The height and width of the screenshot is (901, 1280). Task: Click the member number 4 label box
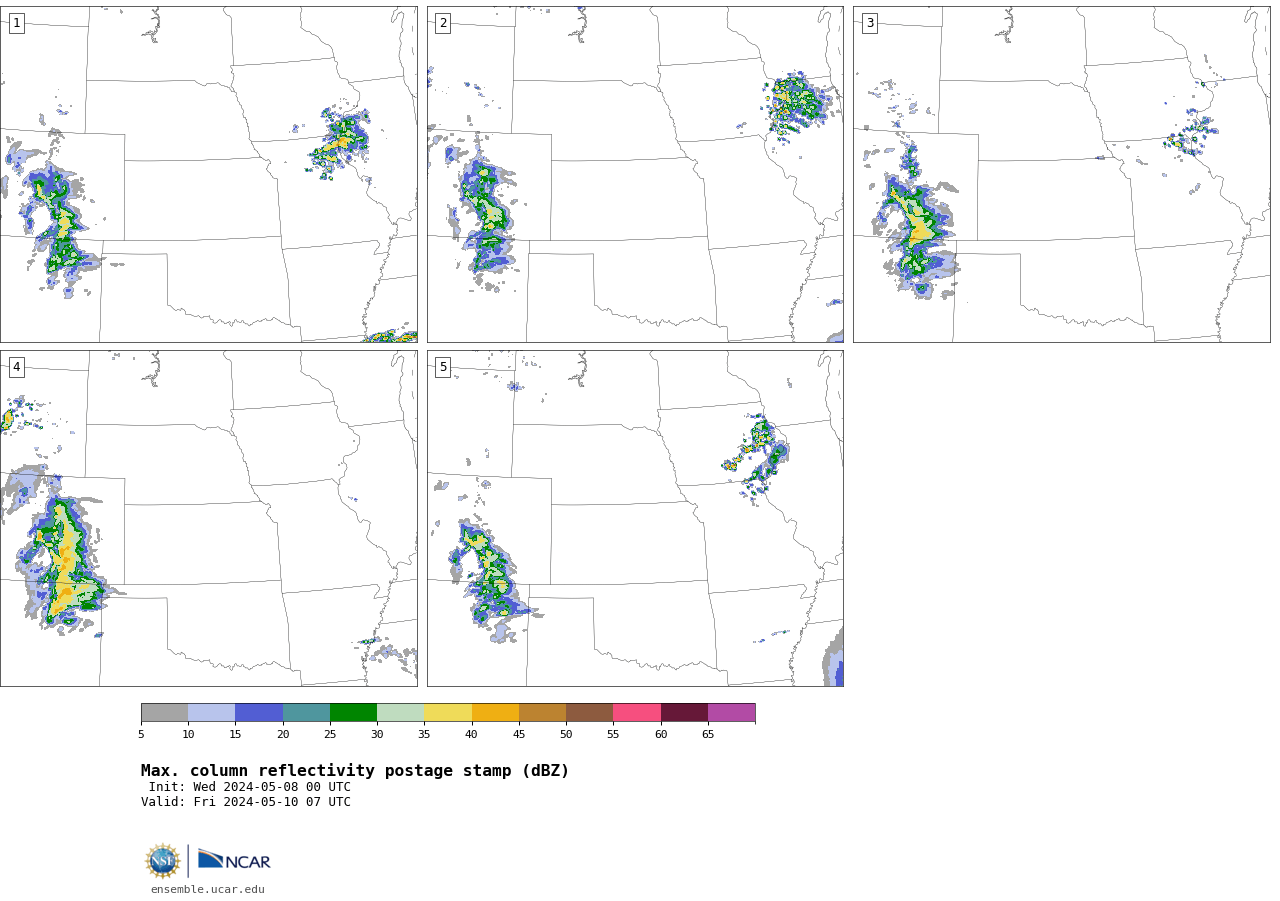(16, 367)
